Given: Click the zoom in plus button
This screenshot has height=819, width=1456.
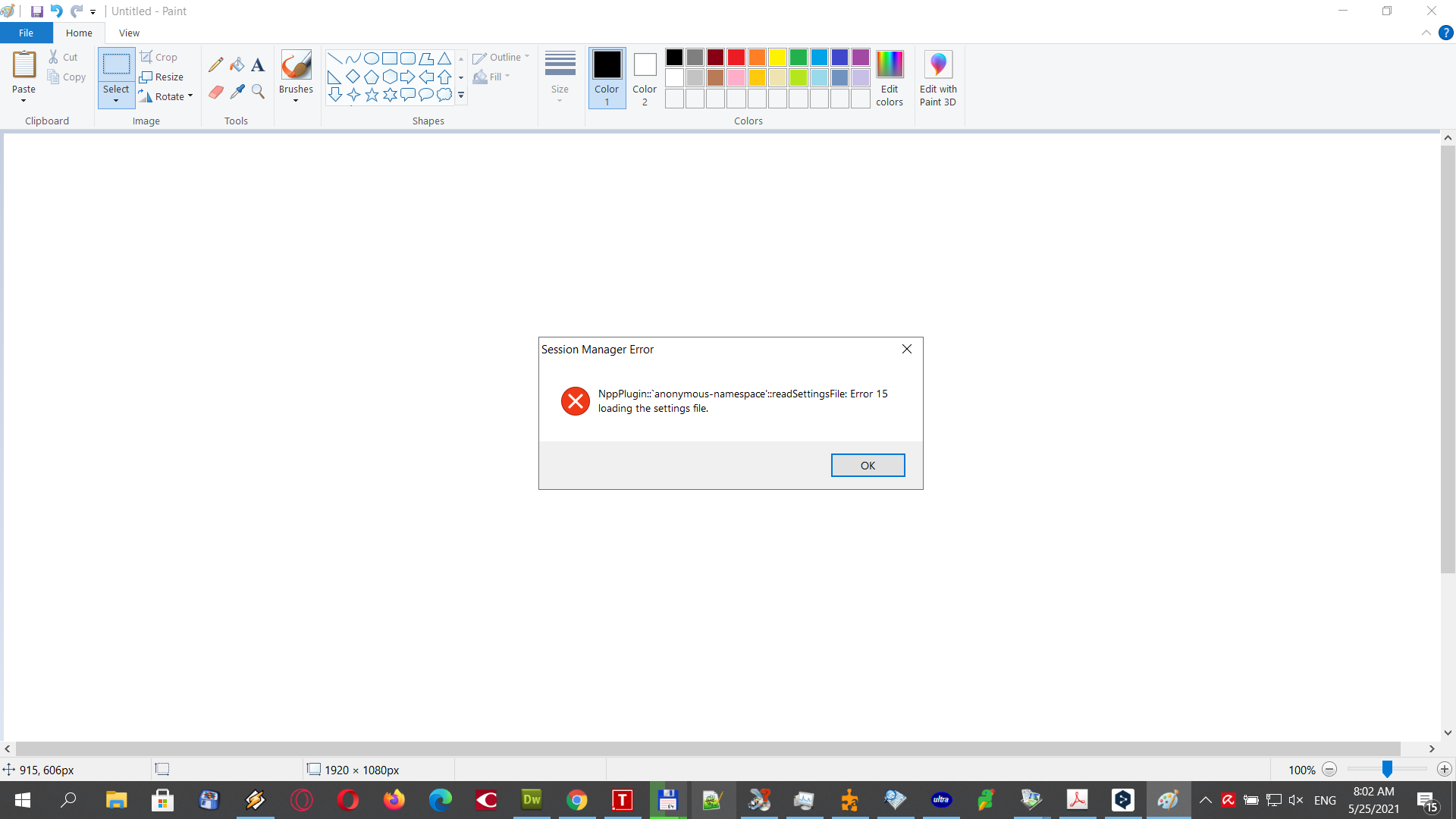Looking at the screenshot, I should point(1444,769).
